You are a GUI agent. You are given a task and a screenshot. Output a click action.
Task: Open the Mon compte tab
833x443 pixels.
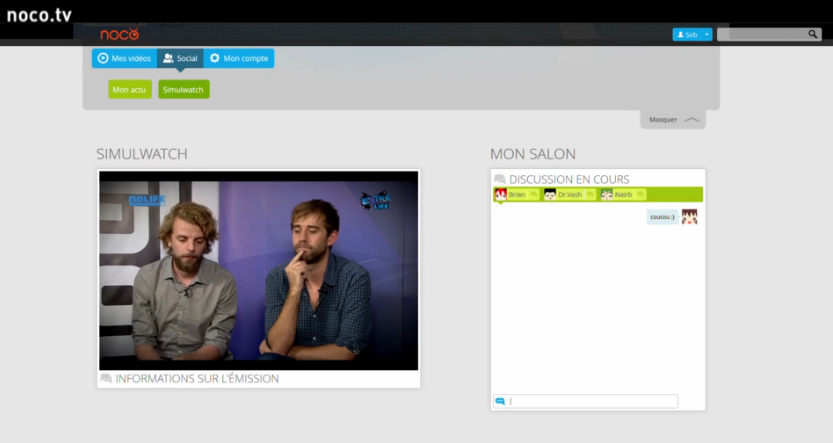(x=239, y=59)
